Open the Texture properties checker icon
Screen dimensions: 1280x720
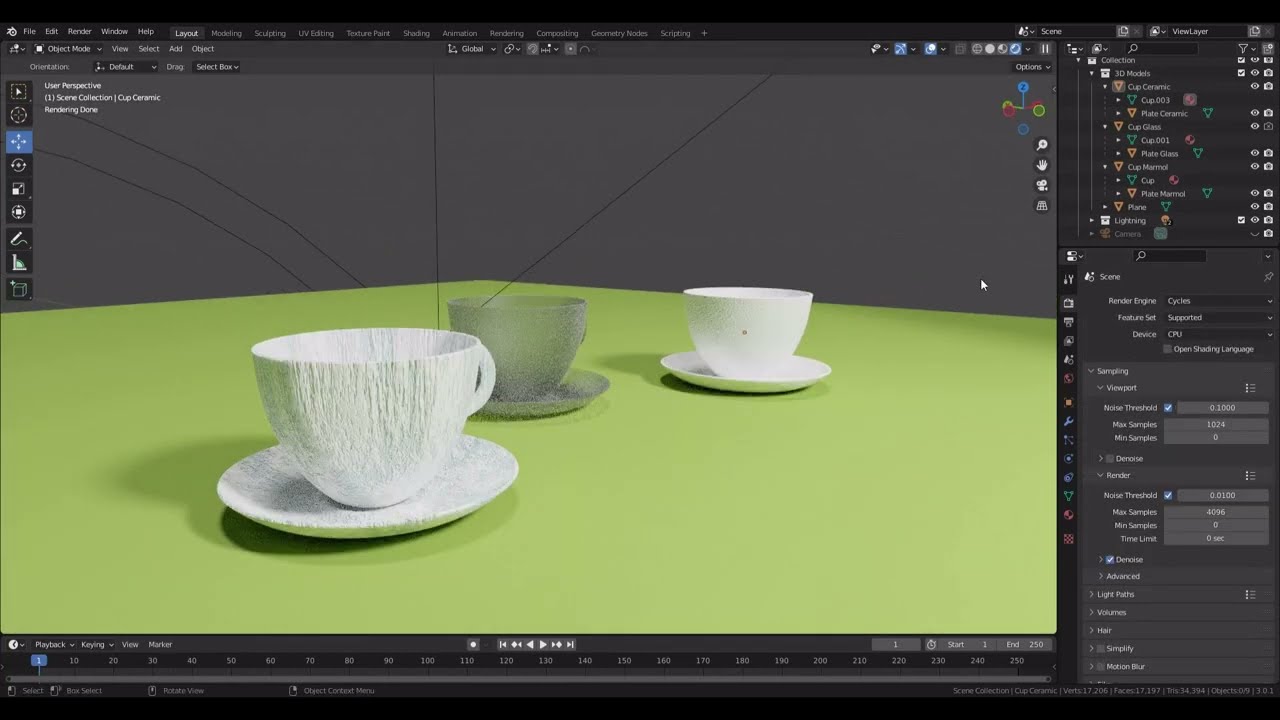(1068, 539)
